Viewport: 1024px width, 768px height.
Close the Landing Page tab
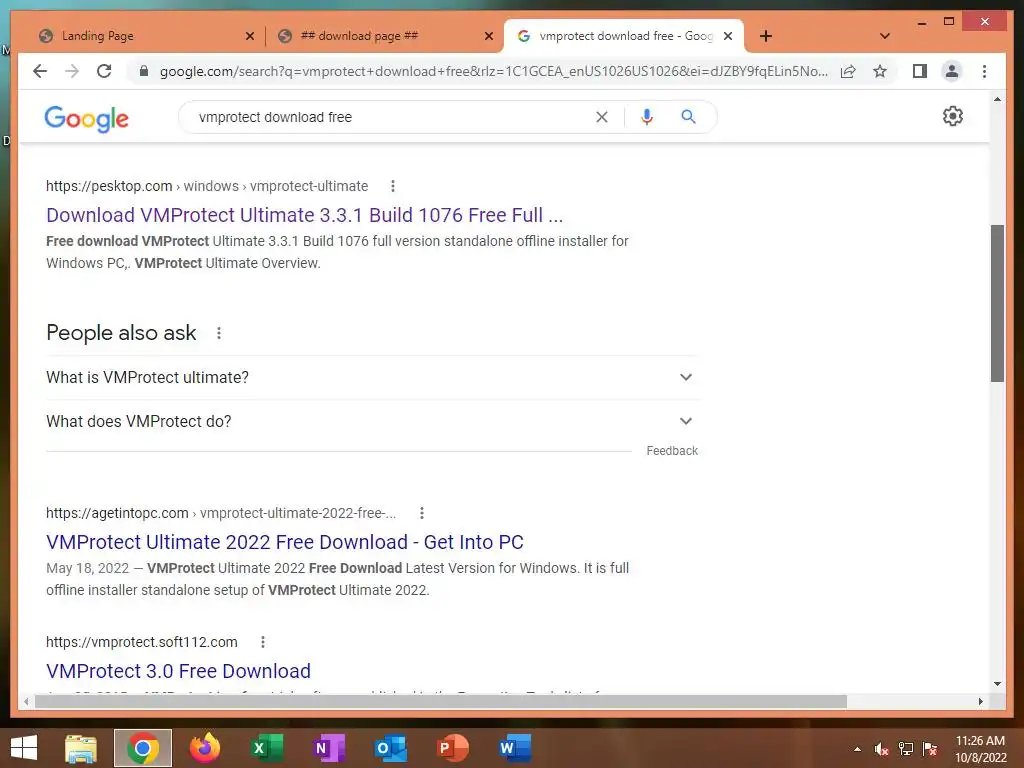249,36
